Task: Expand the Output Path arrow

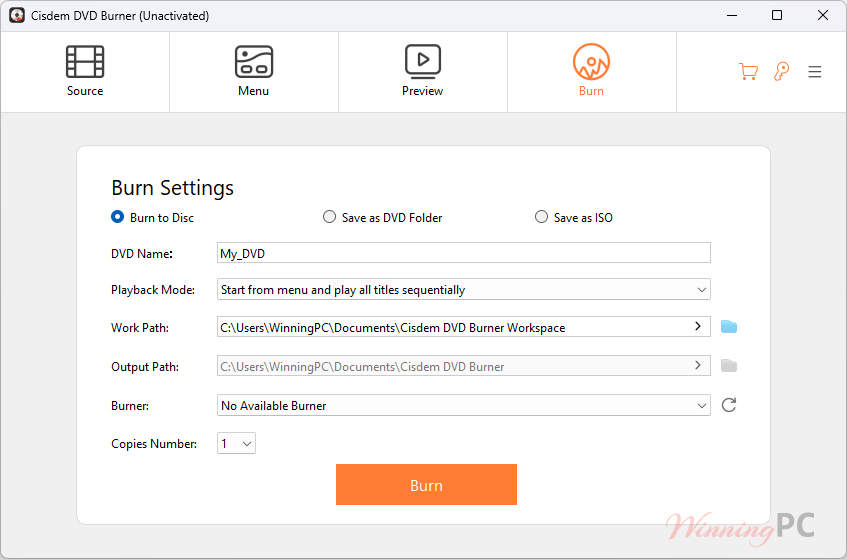Action: pos(698,365)
